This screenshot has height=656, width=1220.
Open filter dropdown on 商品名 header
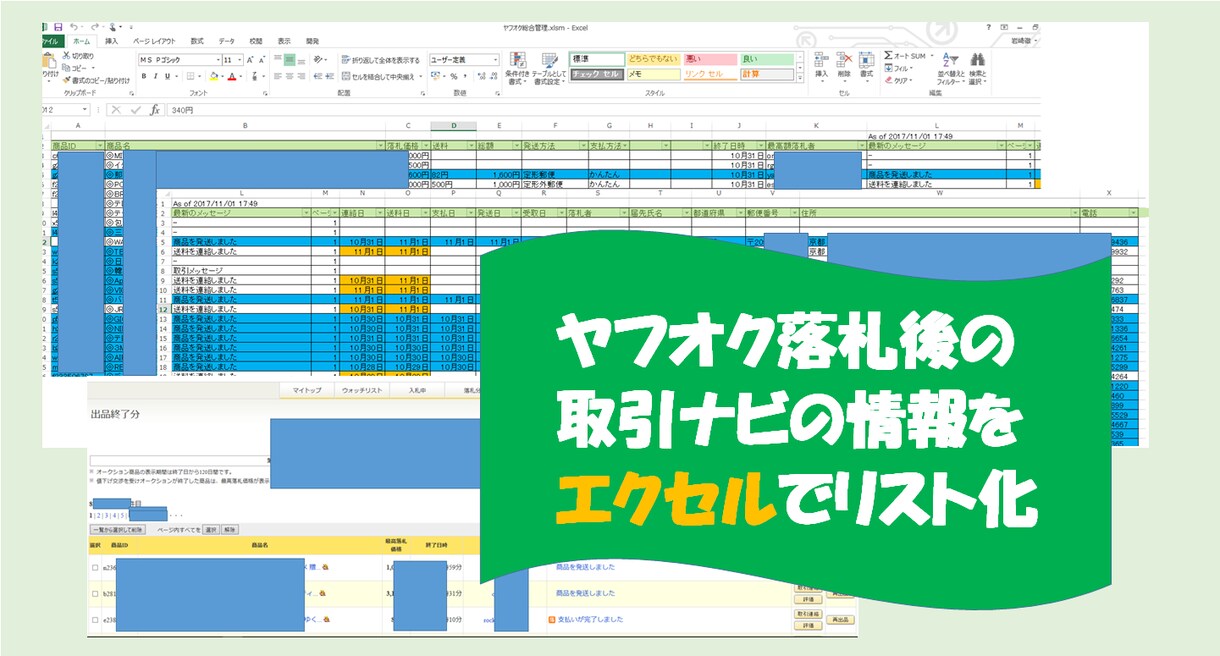click(x=381, y=146)
